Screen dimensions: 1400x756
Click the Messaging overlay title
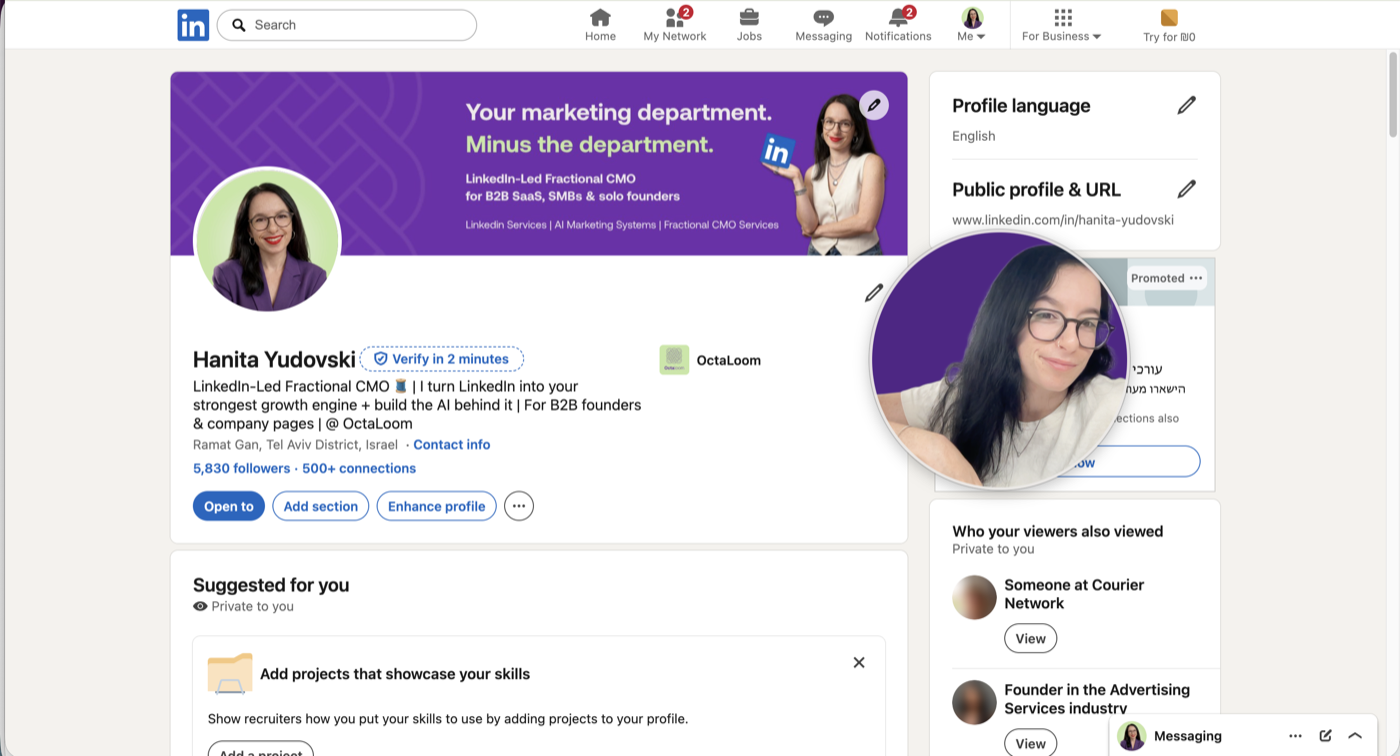tap(1188, 736)
